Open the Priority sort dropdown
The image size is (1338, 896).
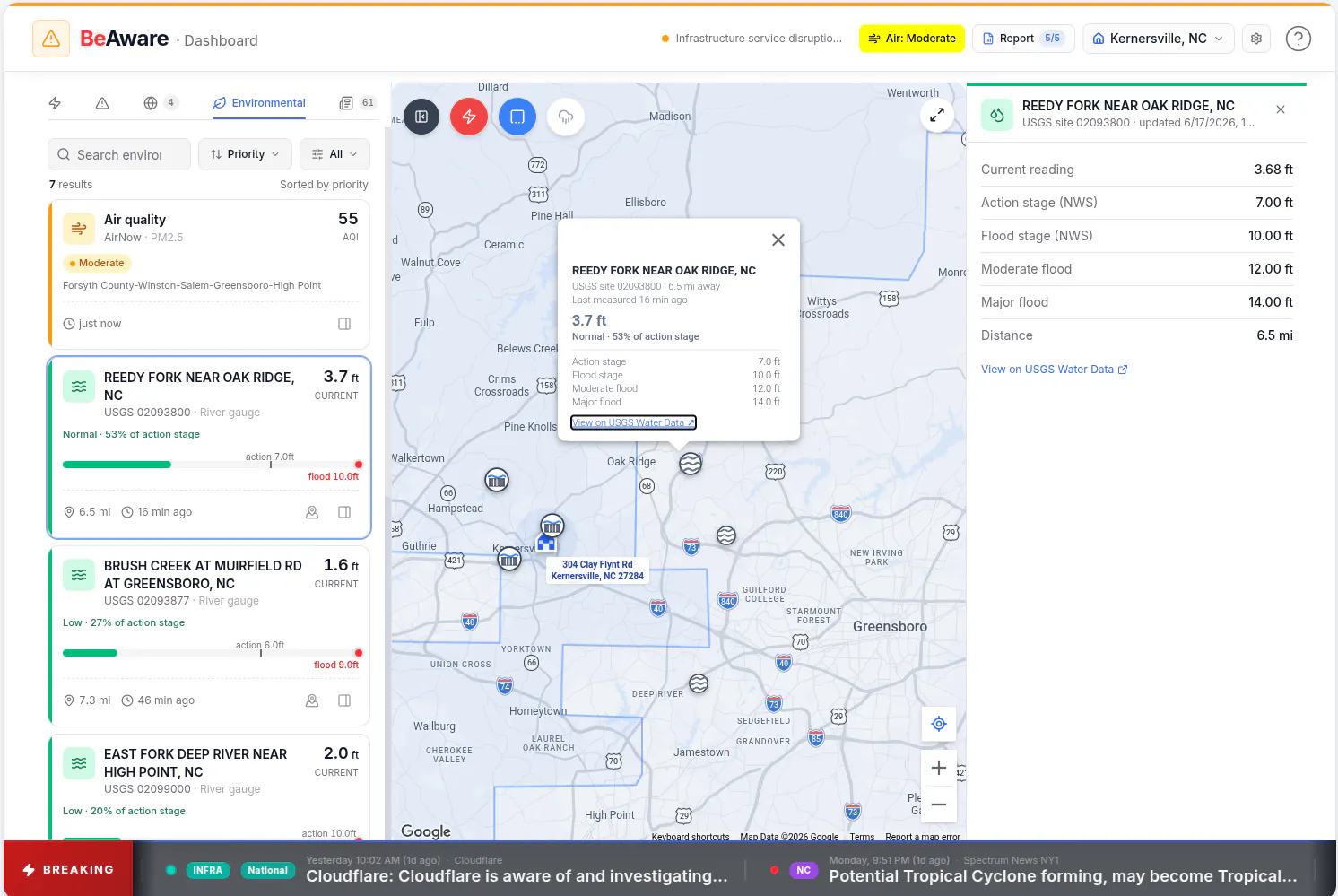(x=245, y=154)
